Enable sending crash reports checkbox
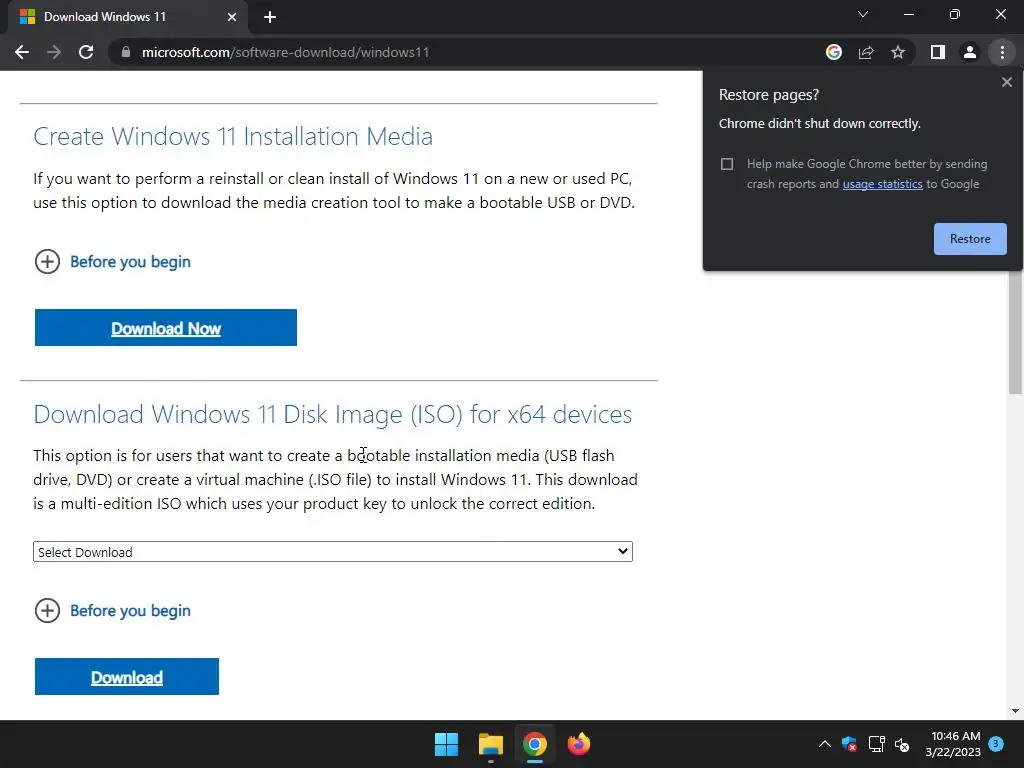The height and width of the screenshot is (768, 1024). coord(727,164)
